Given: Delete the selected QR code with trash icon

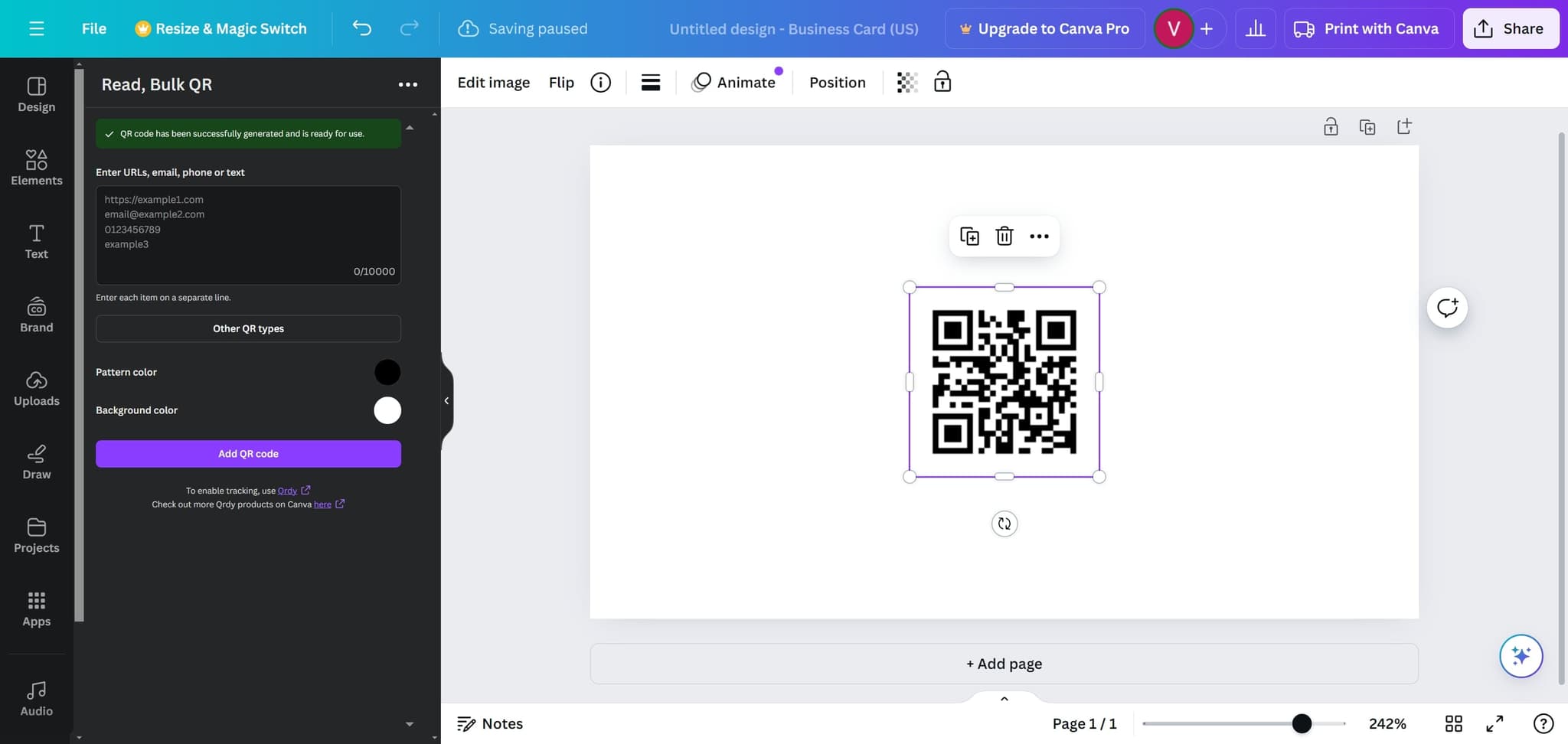Looking at the screenshot, I should pyautogui.click(x=1004, y=237).
